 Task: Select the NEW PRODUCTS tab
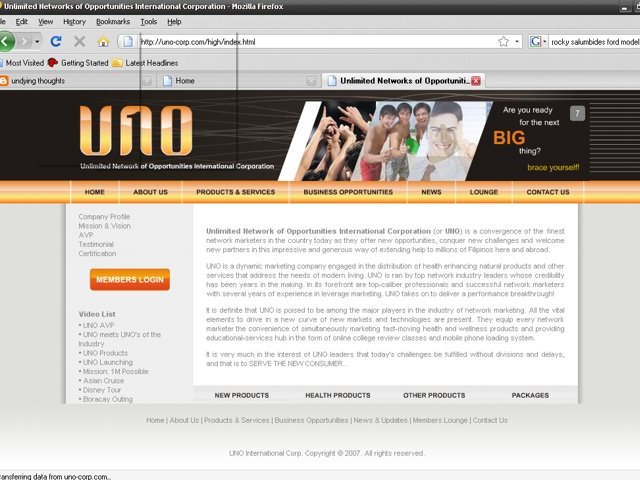(242, 395)
